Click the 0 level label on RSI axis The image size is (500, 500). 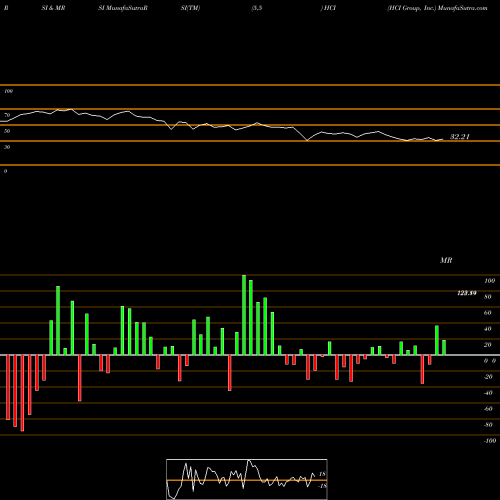(5, 171)
